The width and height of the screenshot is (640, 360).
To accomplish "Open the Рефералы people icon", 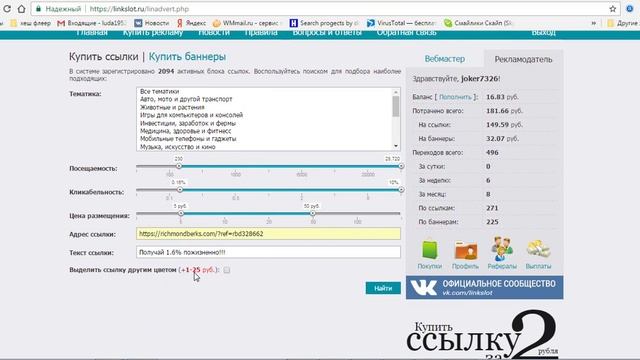I will 502,249.
